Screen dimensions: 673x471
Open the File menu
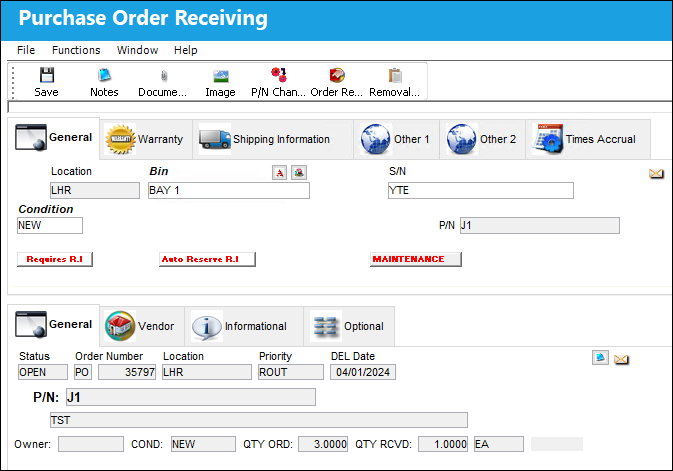click(x=26, y=50)
